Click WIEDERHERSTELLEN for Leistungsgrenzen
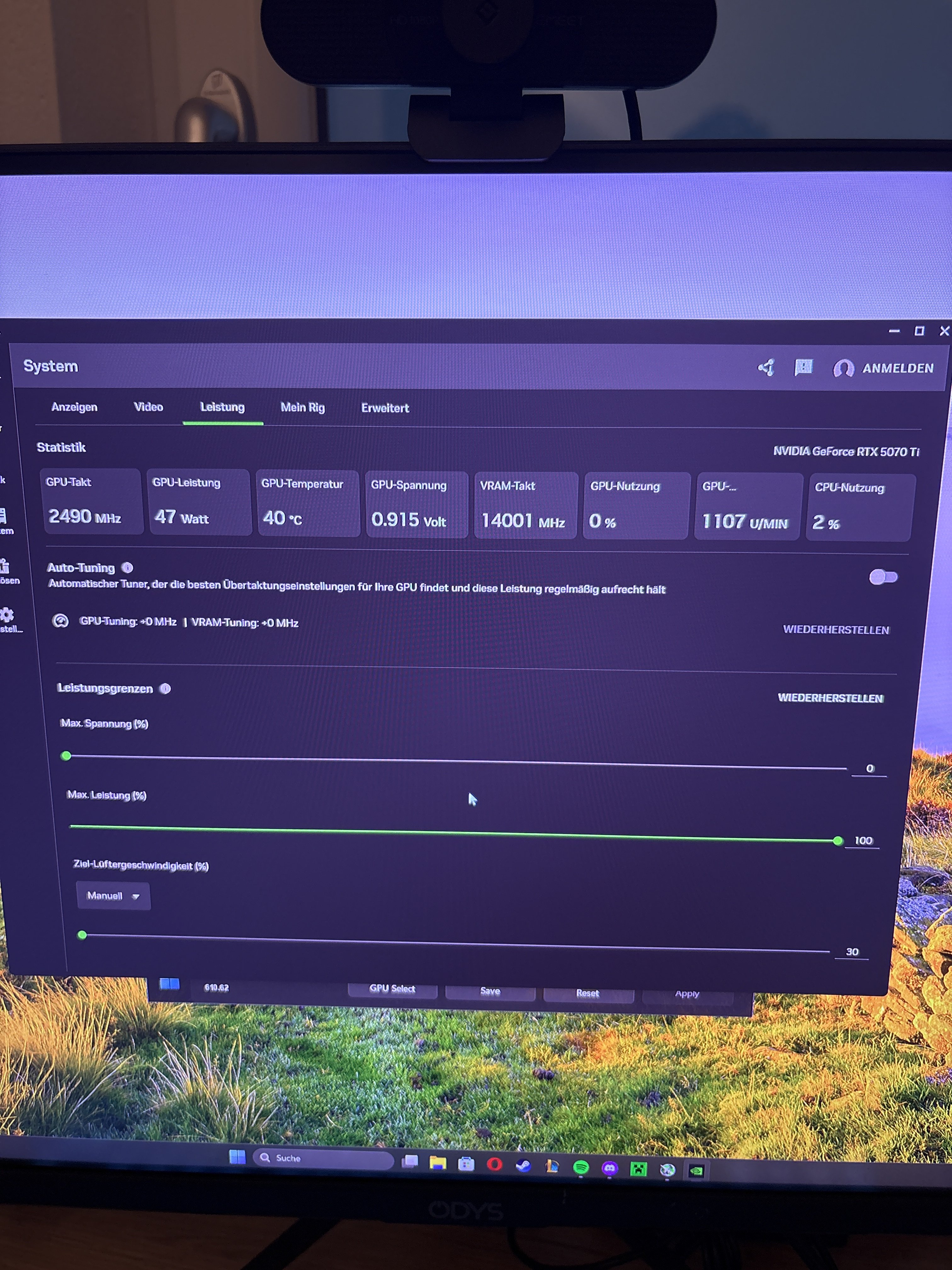The height and width of the screenshot is (1270, 952). click(x=830, y=698)
